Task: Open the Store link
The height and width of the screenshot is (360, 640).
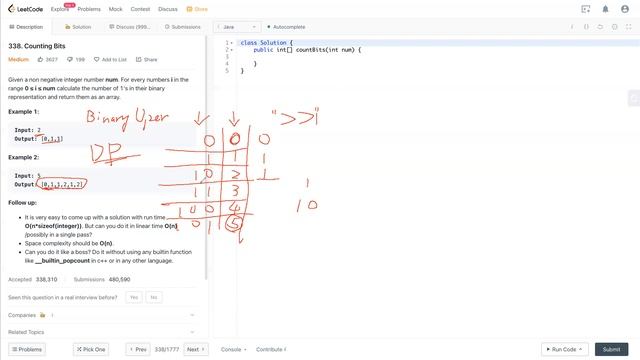Action: pos(197,9)
